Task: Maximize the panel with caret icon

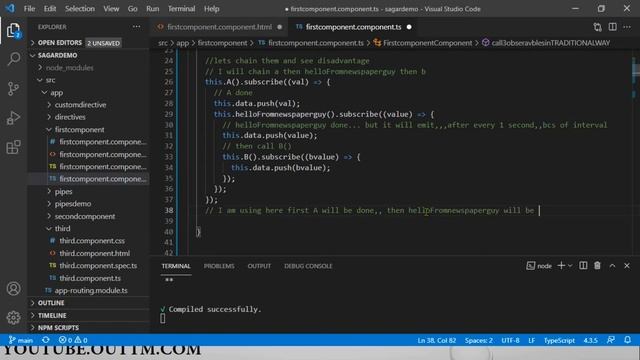Action: coord(612,266)
